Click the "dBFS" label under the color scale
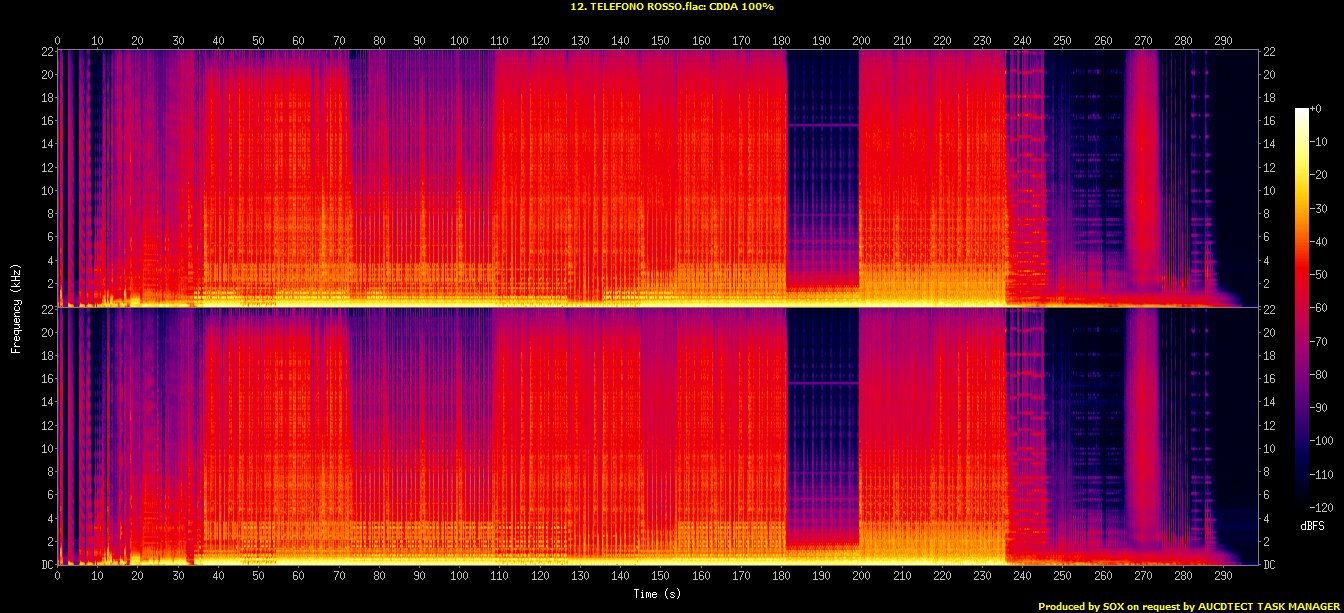This screenshot has height=613, width=1344. (x=1312, y=525)
